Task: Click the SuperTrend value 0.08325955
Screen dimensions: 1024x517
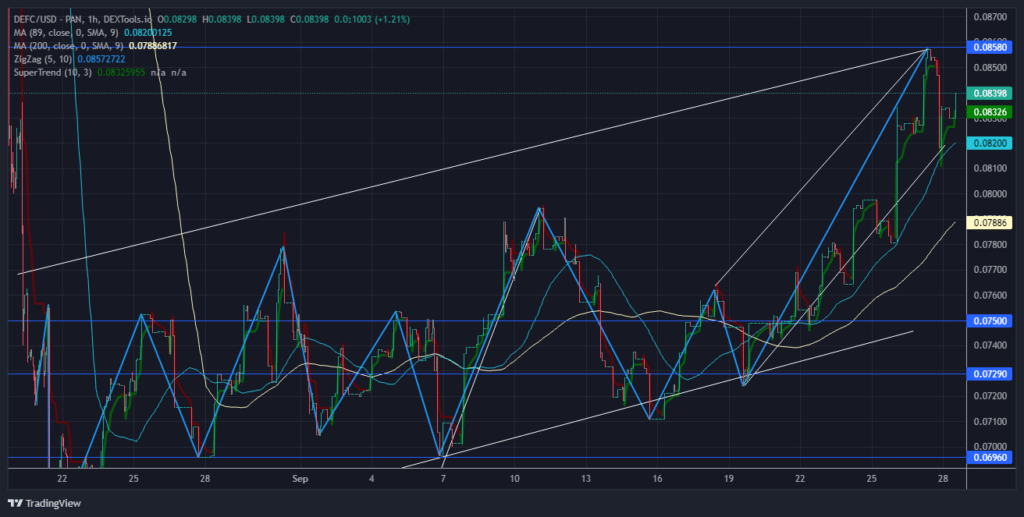Action: (121, 72)
